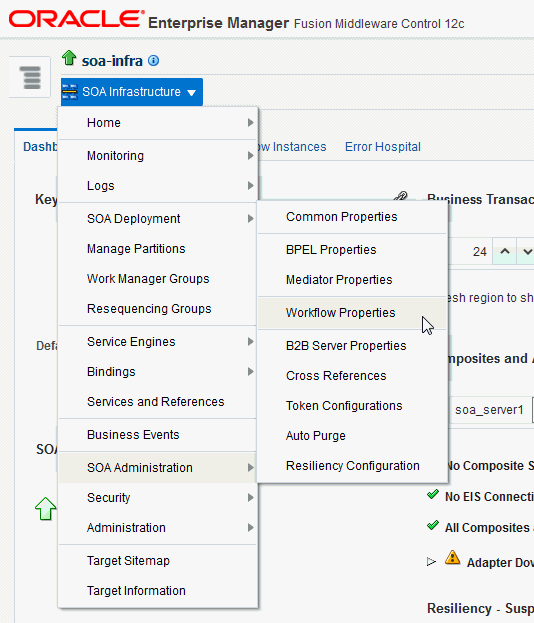Open the Flow Instances tab
The width and height of the screenshot is (534, 623).
tap(292, 147)
